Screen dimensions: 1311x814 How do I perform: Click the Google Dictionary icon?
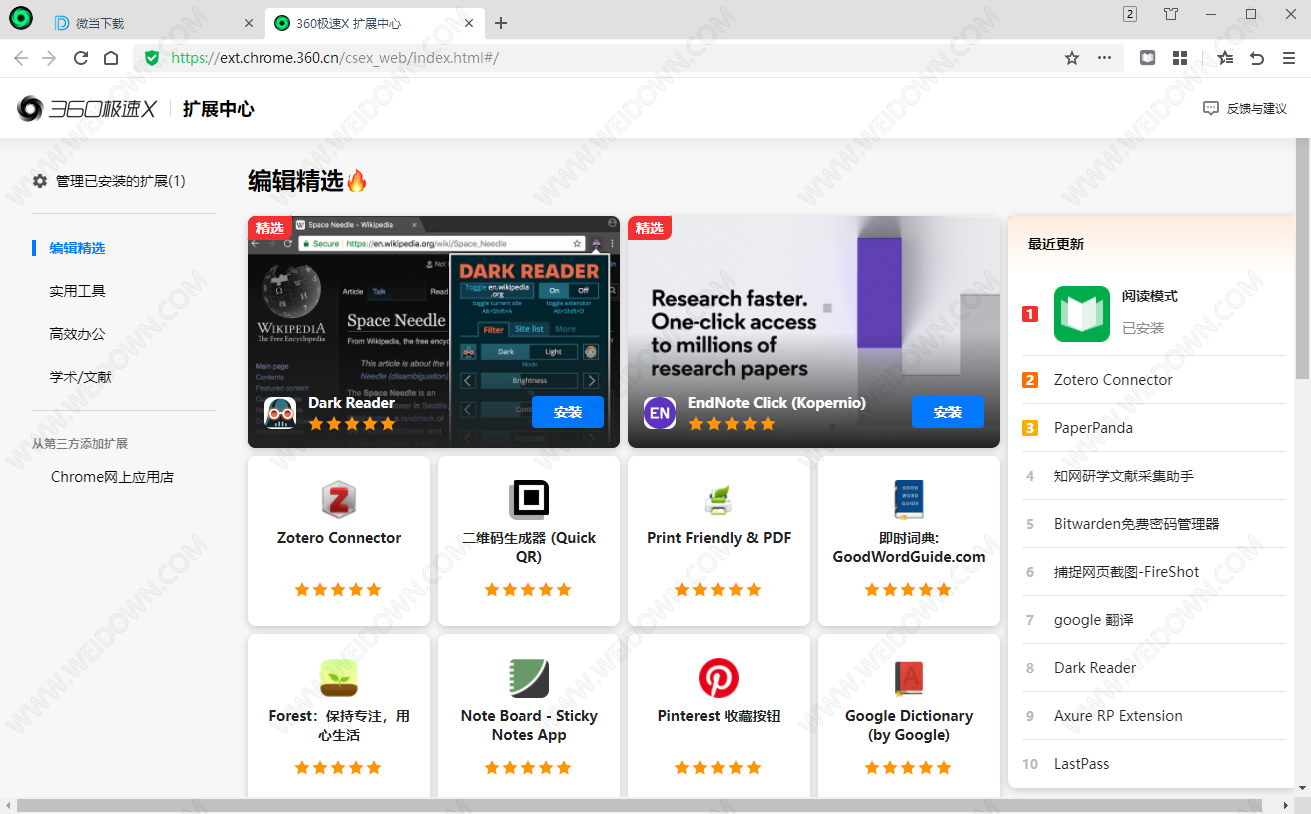[909, 677]
